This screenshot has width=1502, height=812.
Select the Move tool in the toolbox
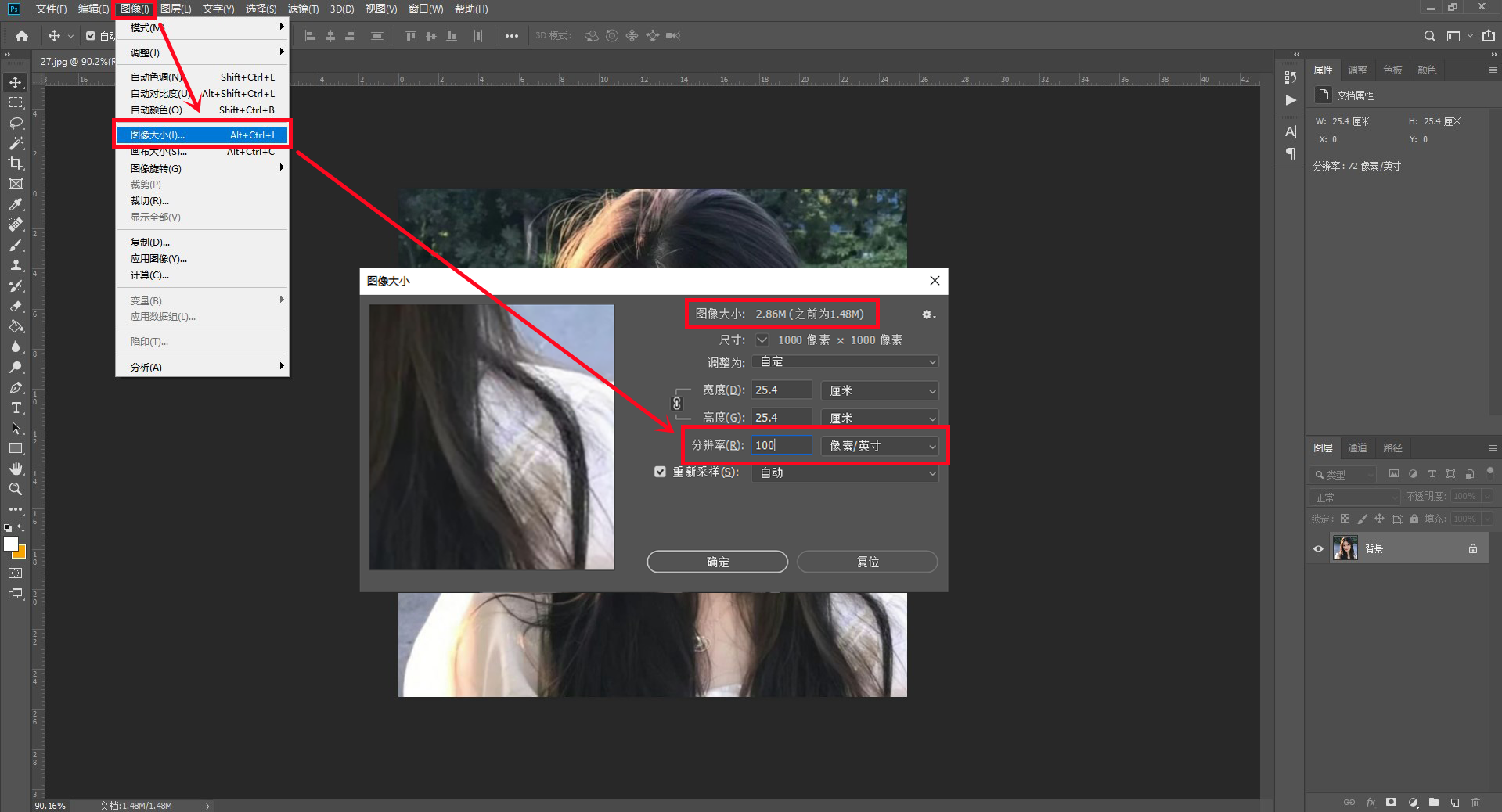click(x=16, y=82)
